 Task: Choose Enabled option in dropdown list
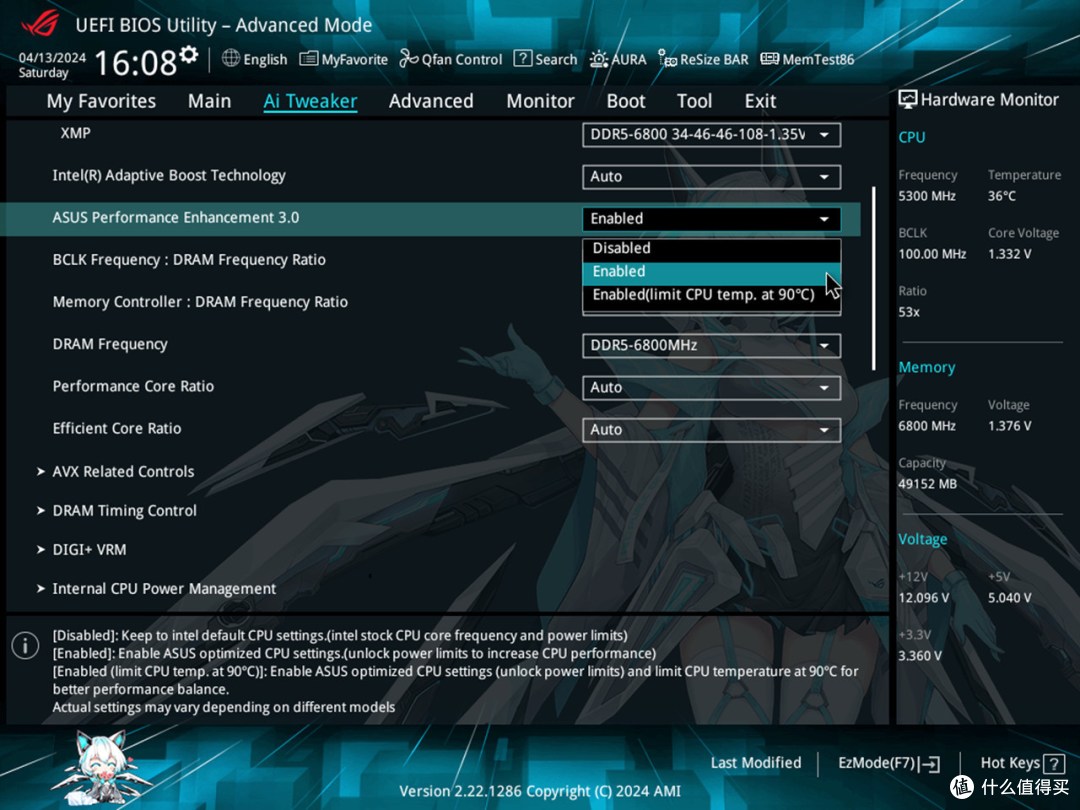click(x=712, y=272)
